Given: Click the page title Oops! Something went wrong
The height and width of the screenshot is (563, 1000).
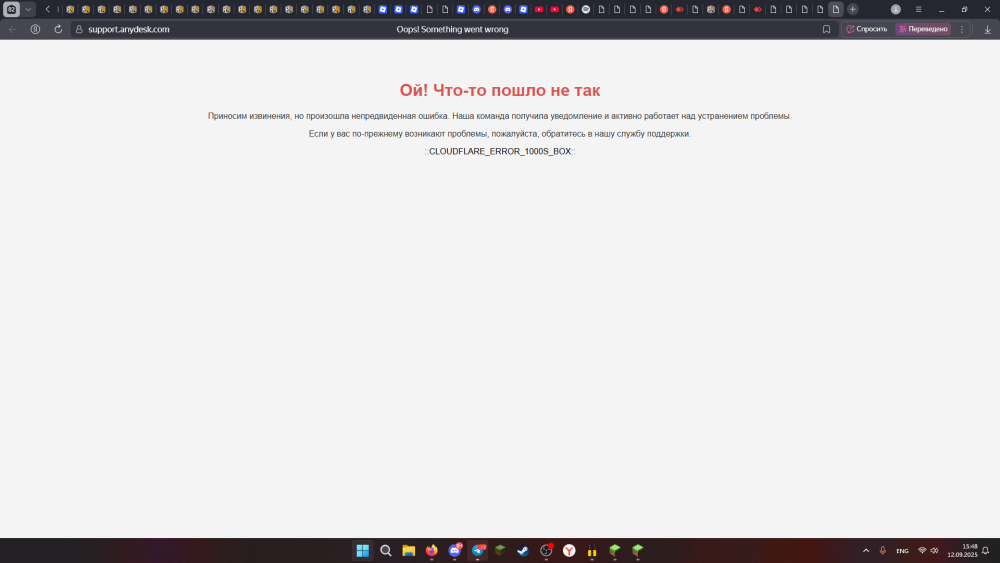Looking at the screenshot, I should point(452,29).
